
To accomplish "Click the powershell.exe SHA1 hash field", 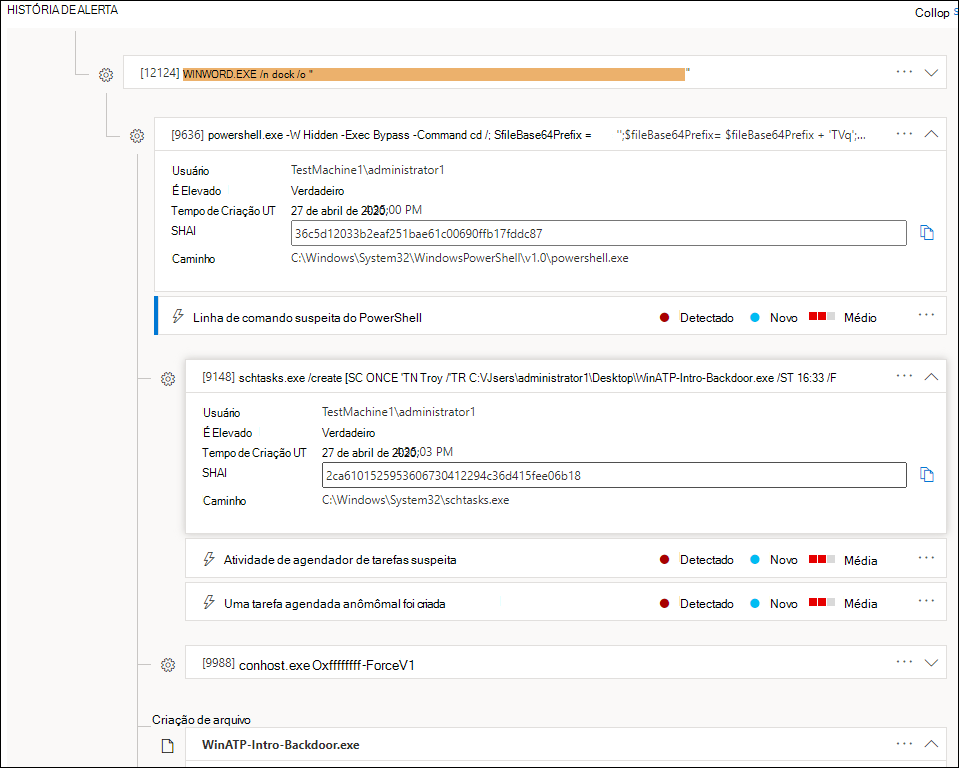I will 598,234.
